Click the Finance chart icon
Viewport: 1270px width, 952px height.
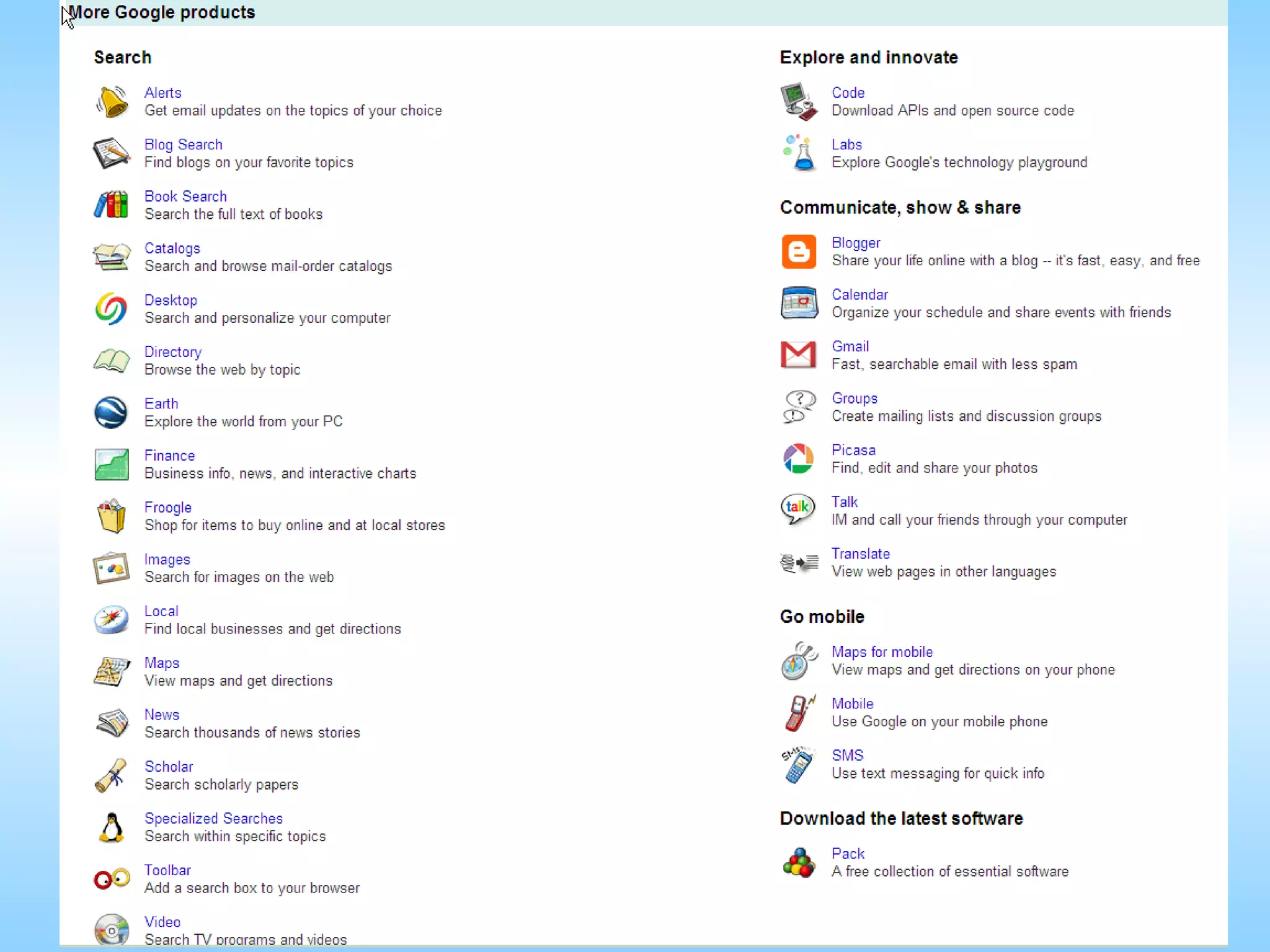point(112,464)
